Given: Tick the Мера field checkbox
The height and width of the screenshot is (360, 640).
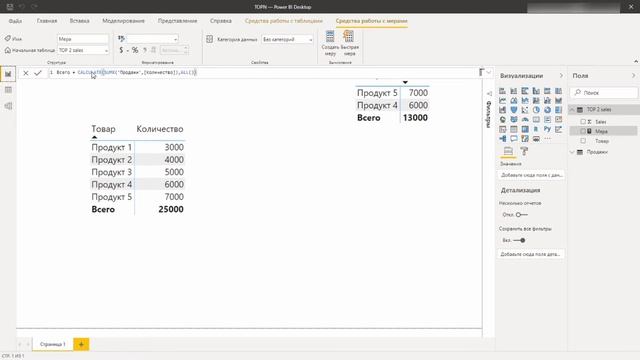Looking at the screenshot, I should (x=583, y=131).
